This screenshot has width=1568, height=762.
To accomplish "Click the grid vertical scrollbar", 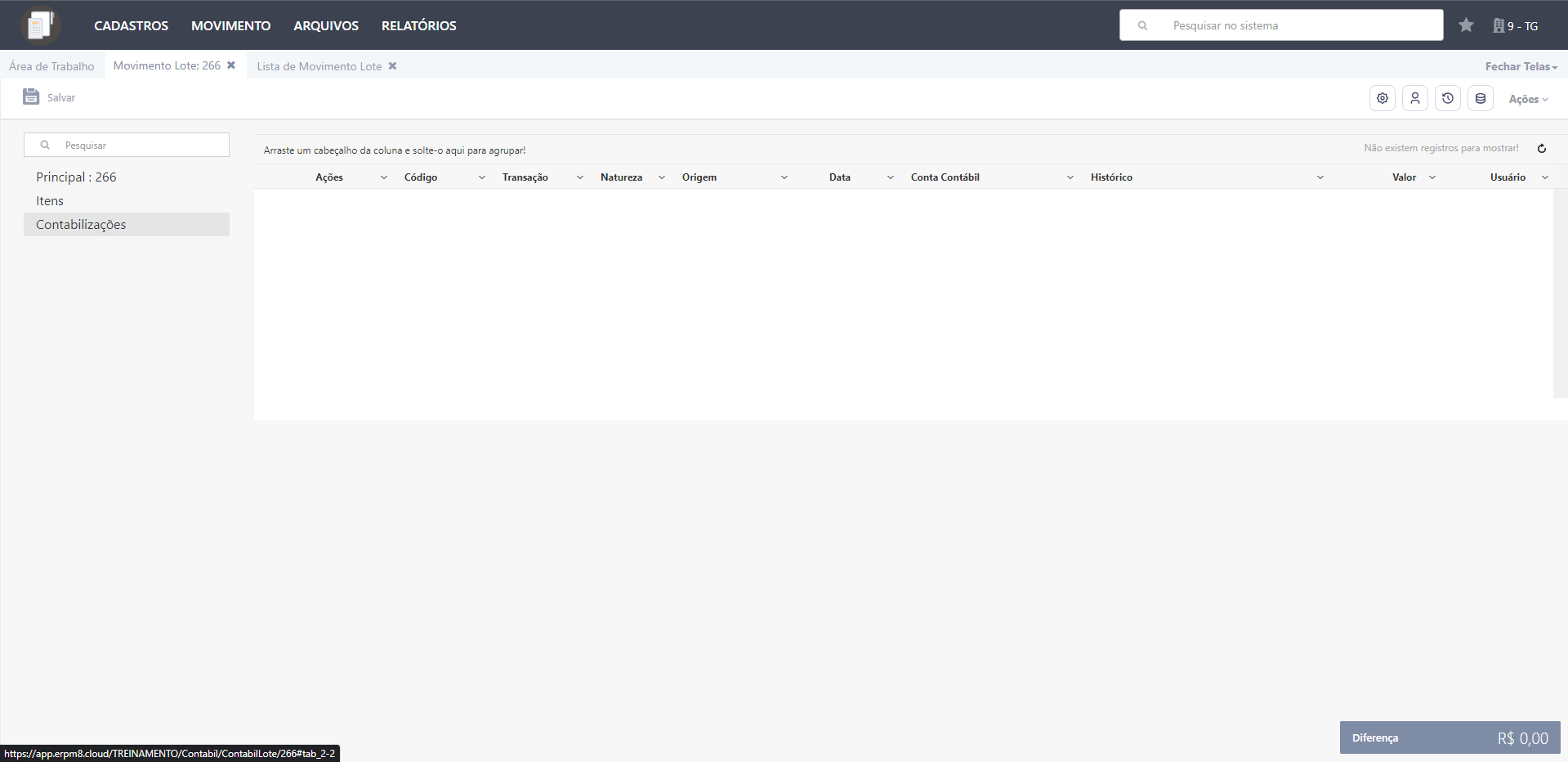I will [x=1560, y=294].
